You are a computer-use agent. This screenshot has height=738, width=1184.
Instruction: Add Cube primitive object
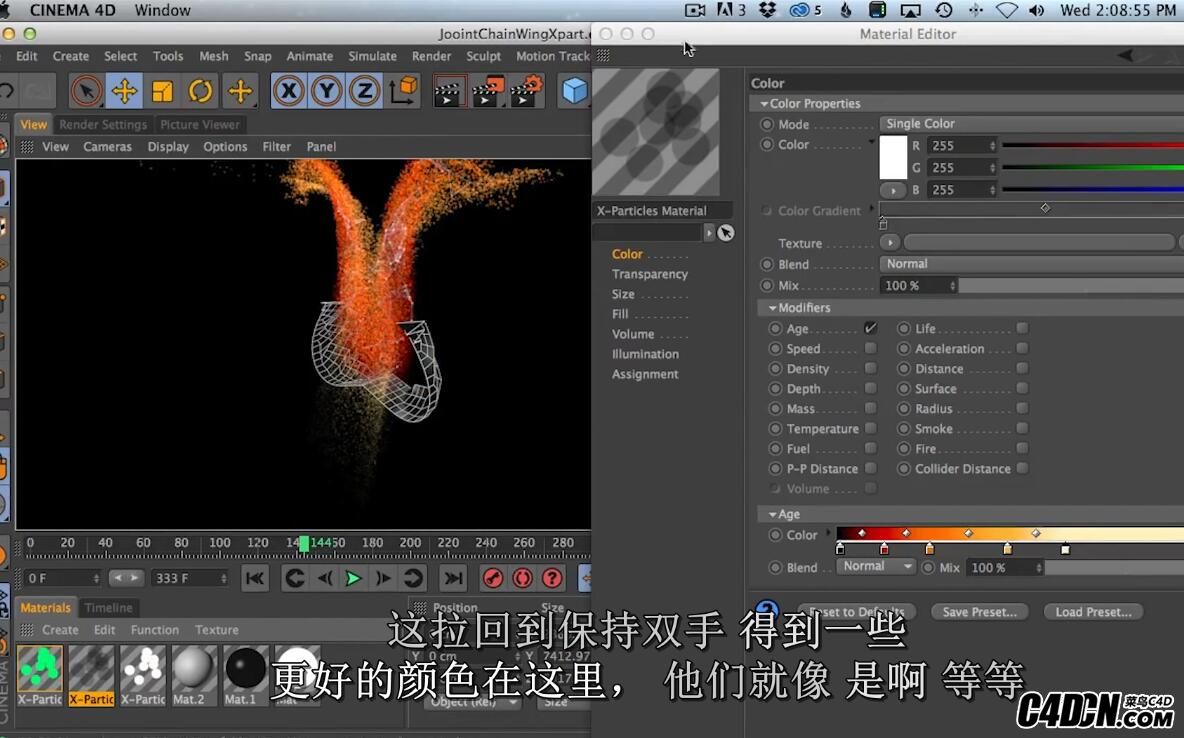(575, 91)
